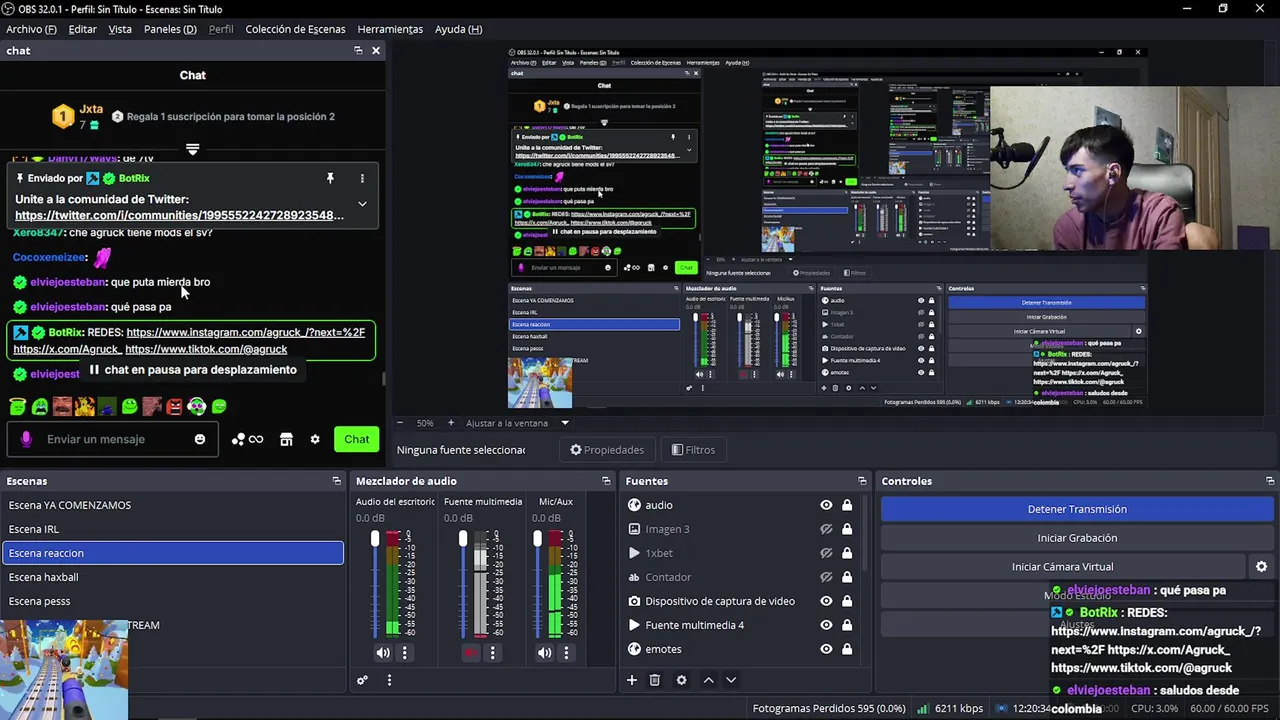Pop out the Fuentes dock icon
The height and width of the screenshot is (720, 1280).
[x=862, y=481]
